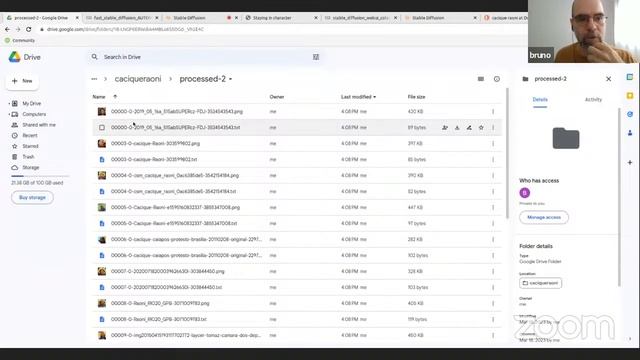Image resolution: width=640 pixels, height=360 pixels.
Task: Click thumbnail of 00003-0-cacique-Raoni png
Action: coord(102,144)
